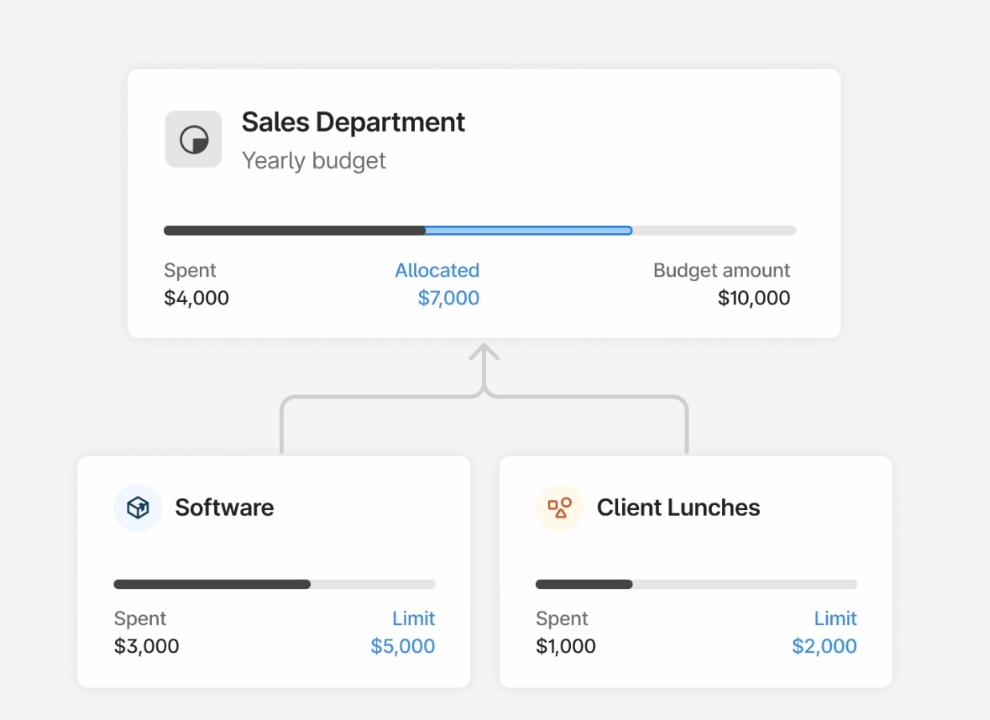This screenshot has width=990, height=720.
Task: Click the Limit label in Client Lunches
Action: [835, 619]
